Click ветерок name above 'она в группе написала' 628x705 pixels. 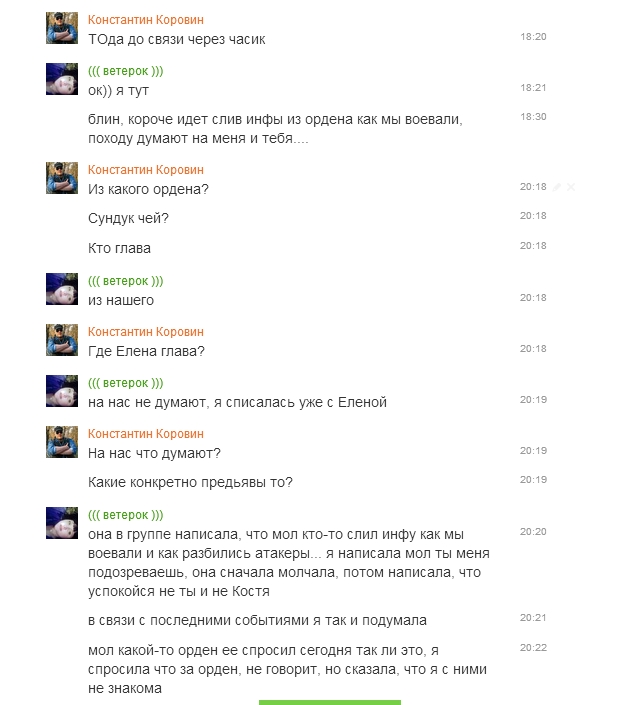tap(125, 515)
